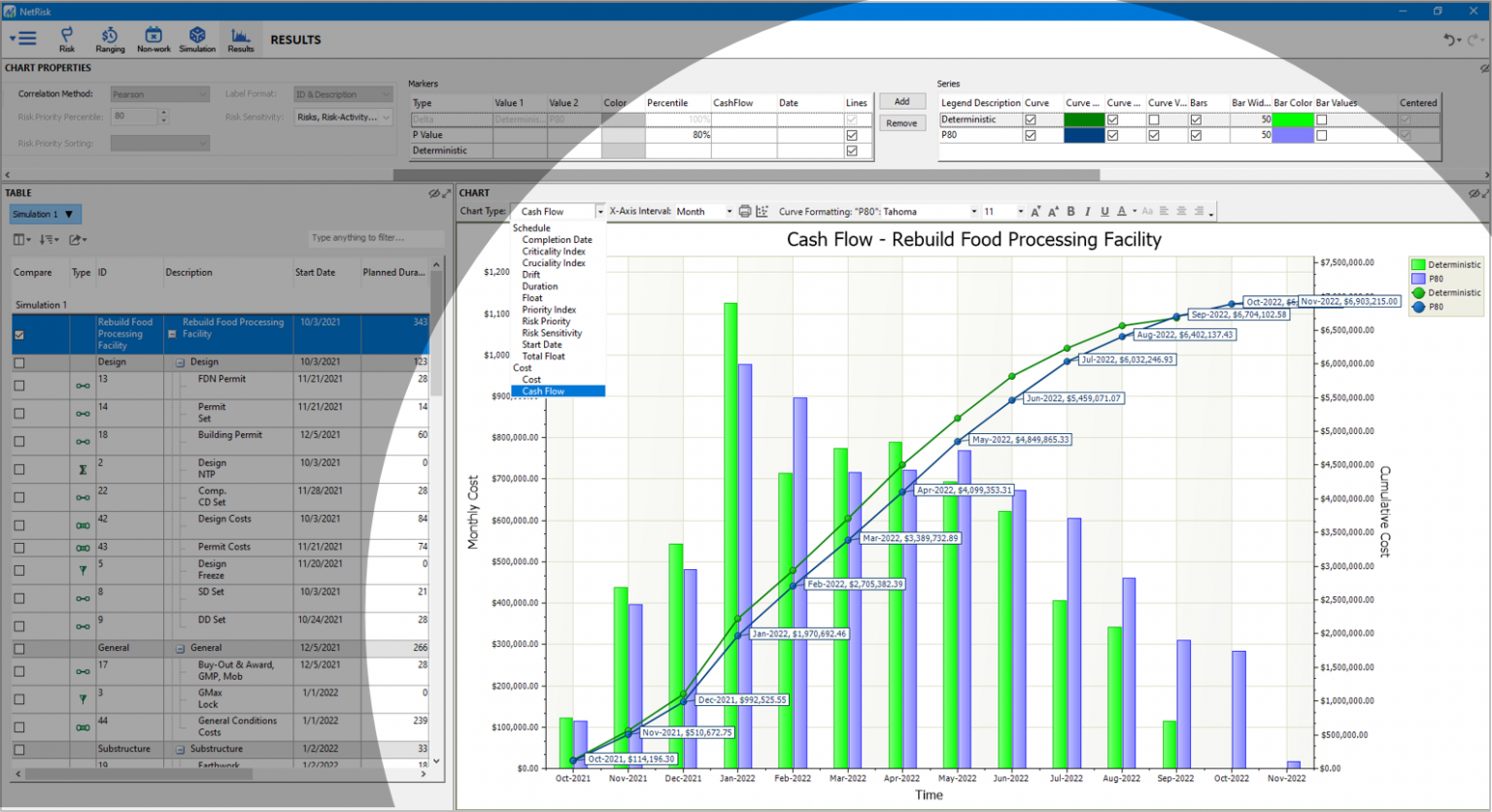Select the Results chart icon

240,39
